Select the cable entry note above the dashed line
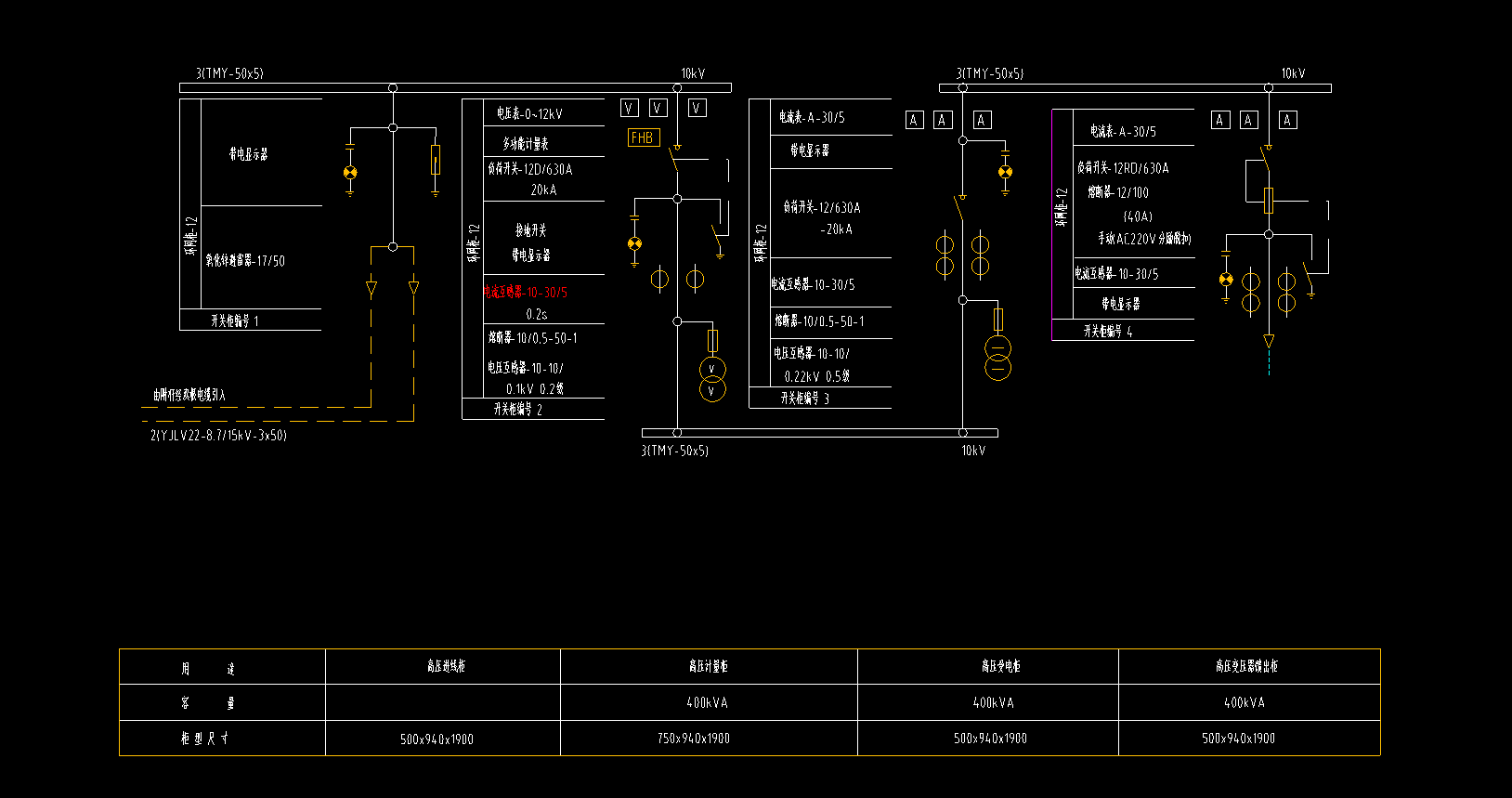This screenshot has width=1512, height=798. pos(189,395)
